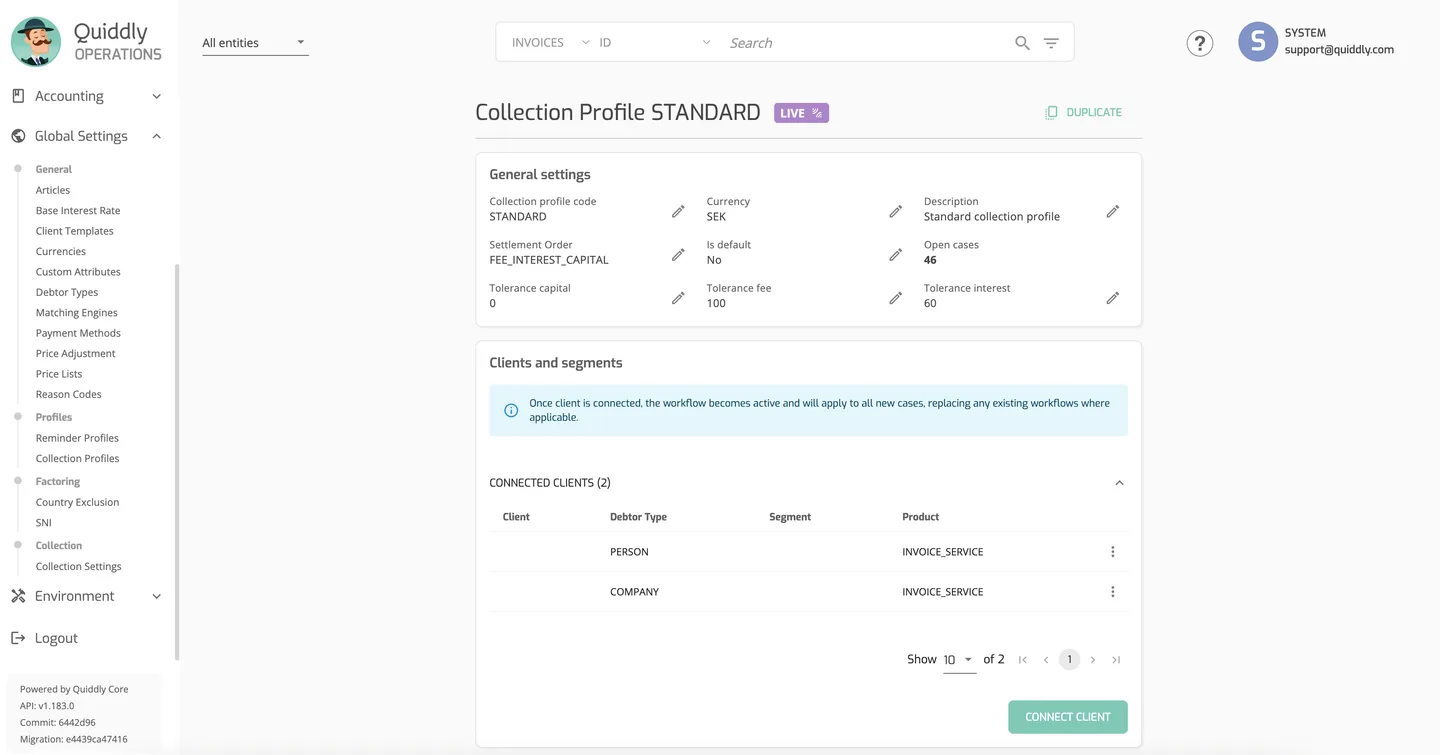Viewport: 1440px width, 755px height.
Task: Open Reminder Profiles in sidebar
Action: (x=77, y=438)
